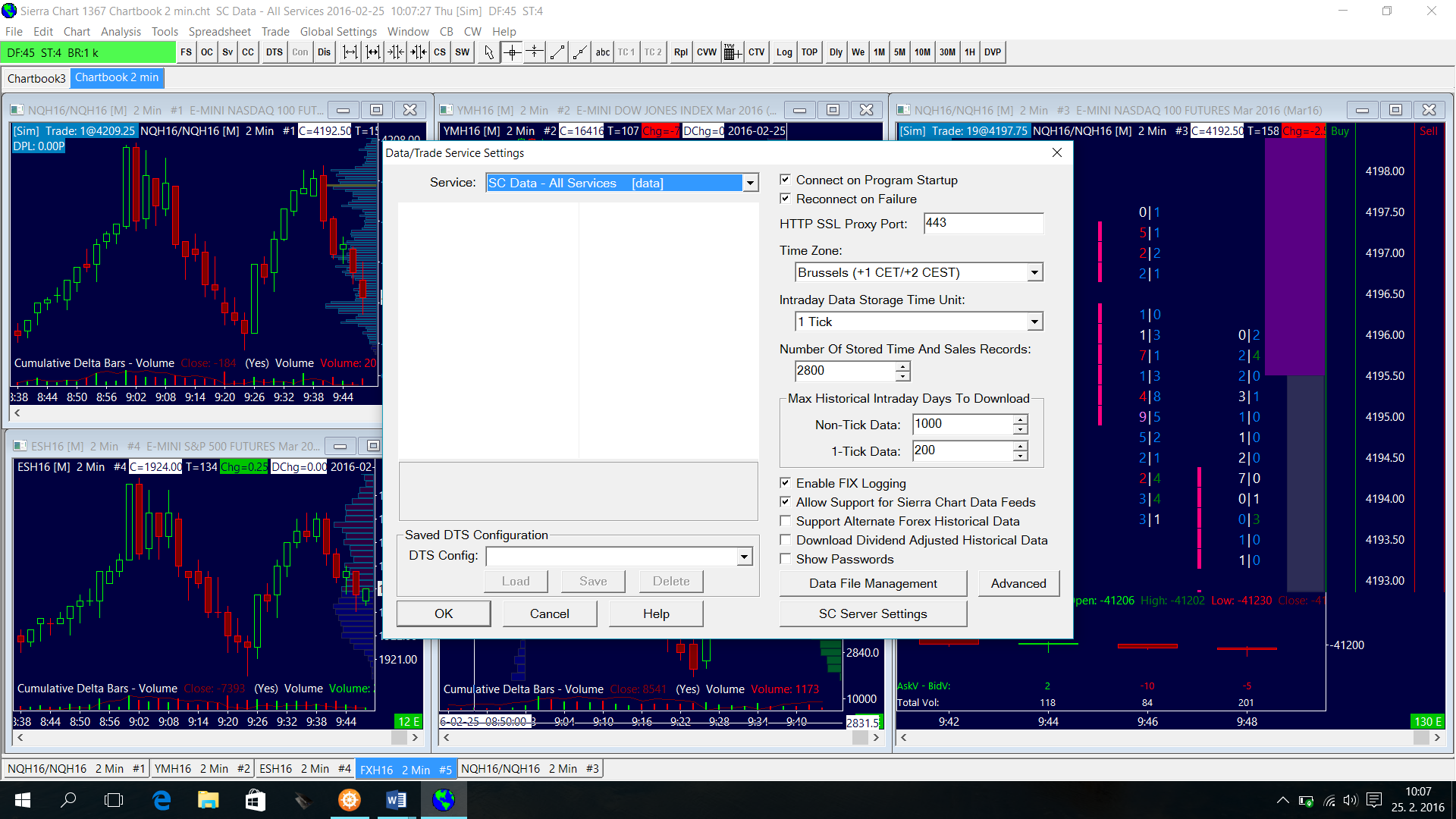Click the abc text drawing tool
Viewport: 1456px width, 819px height.
coord(602,52)
